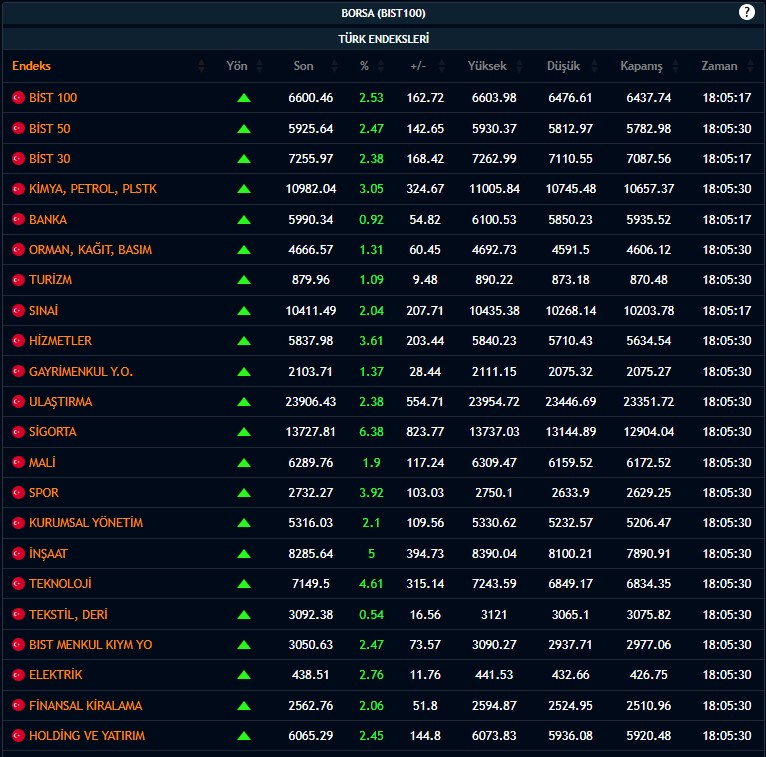The width and height of the screenshot is (766, 757).
Task: Click the green up arrow in ULAŞTIRMA row
Action: (244, 402)
